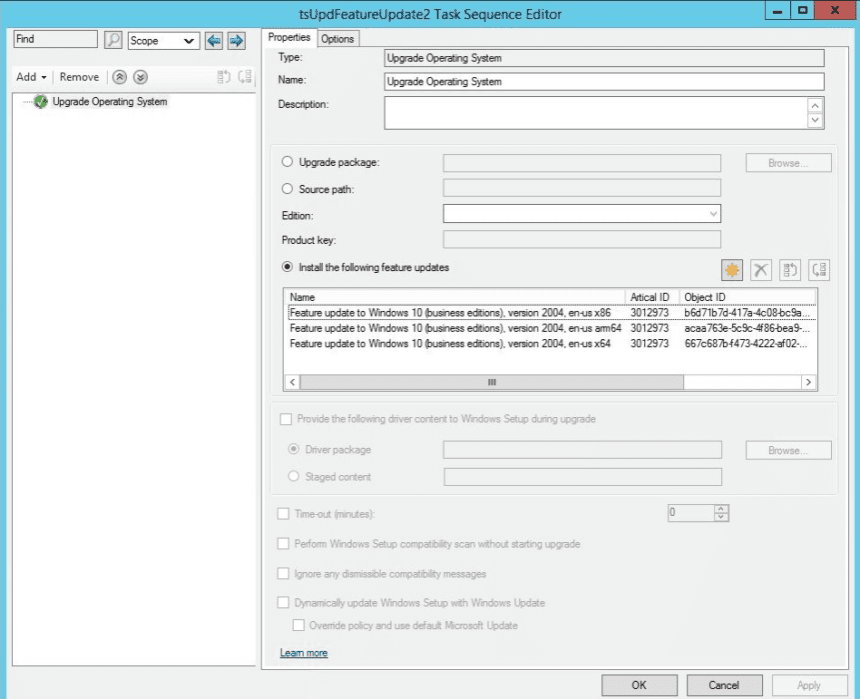Click the collapse-all double chevron icon
Viewport: 860px width, 699px height.
(120, 76)
